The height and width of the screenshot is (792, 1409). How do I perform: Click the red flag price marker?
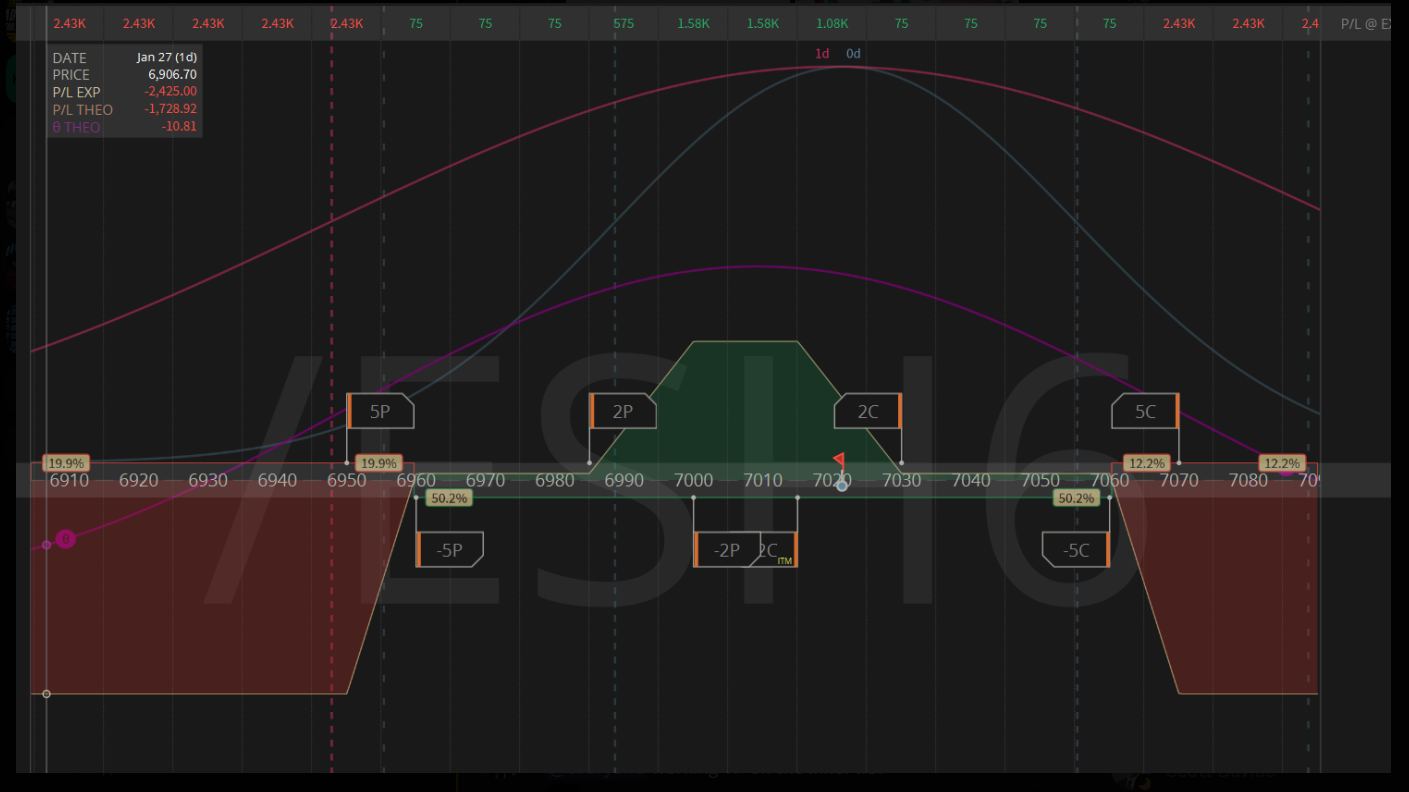pyautogui.click(x=839, y=460)
